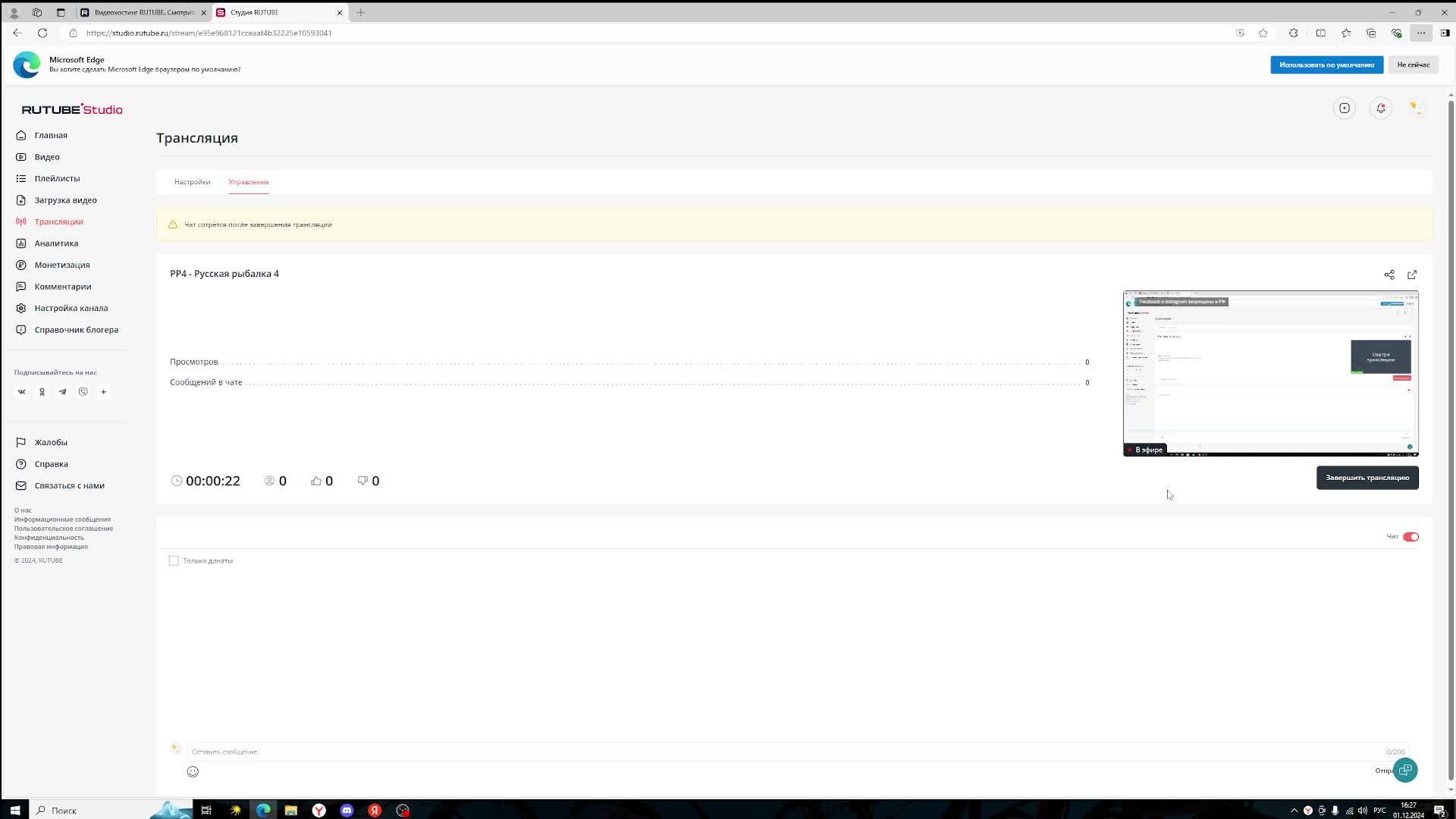The height and width of the screenshot is (819, 1456).
Task: Open the user profile avatar
Action: (x=1416, y=108)
